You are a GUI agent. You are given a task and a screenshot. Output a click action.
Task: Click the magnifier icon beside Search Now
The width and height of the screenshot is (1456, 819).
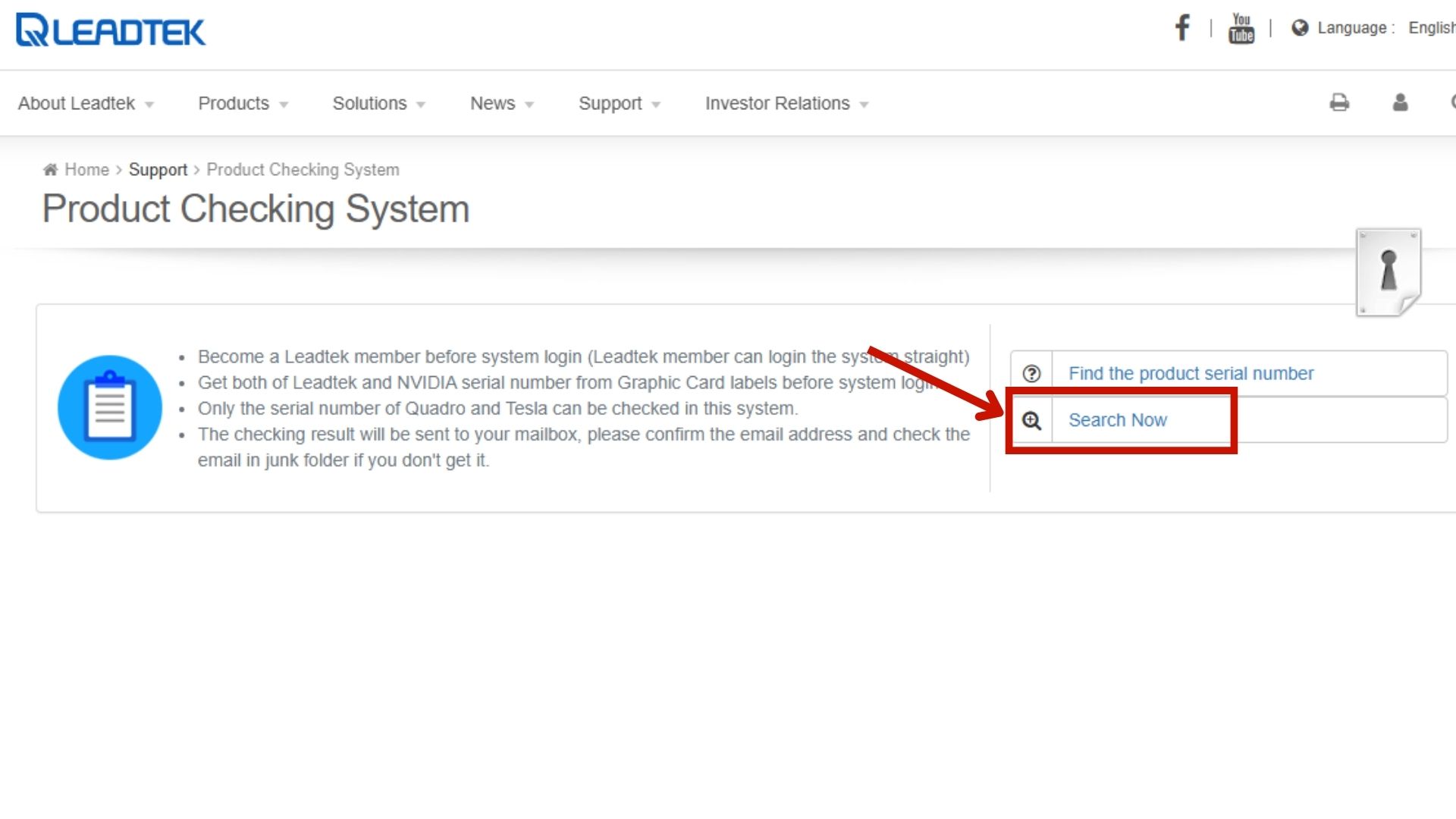[1031, 420]
